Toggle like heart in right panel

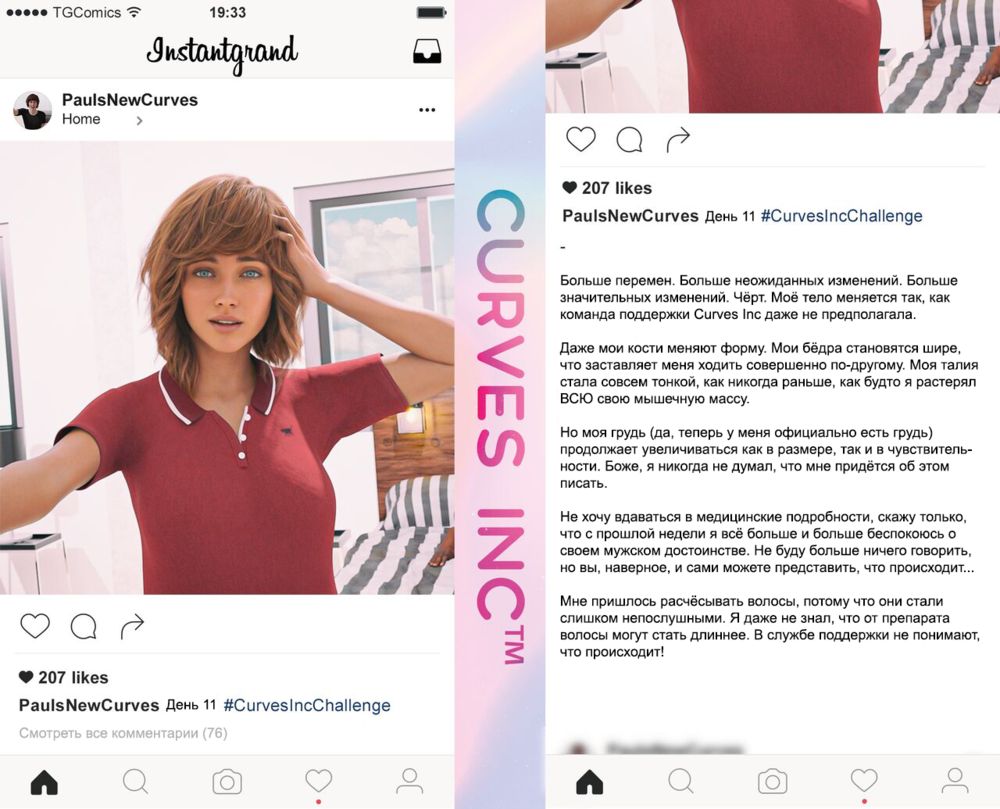(580, 139)
